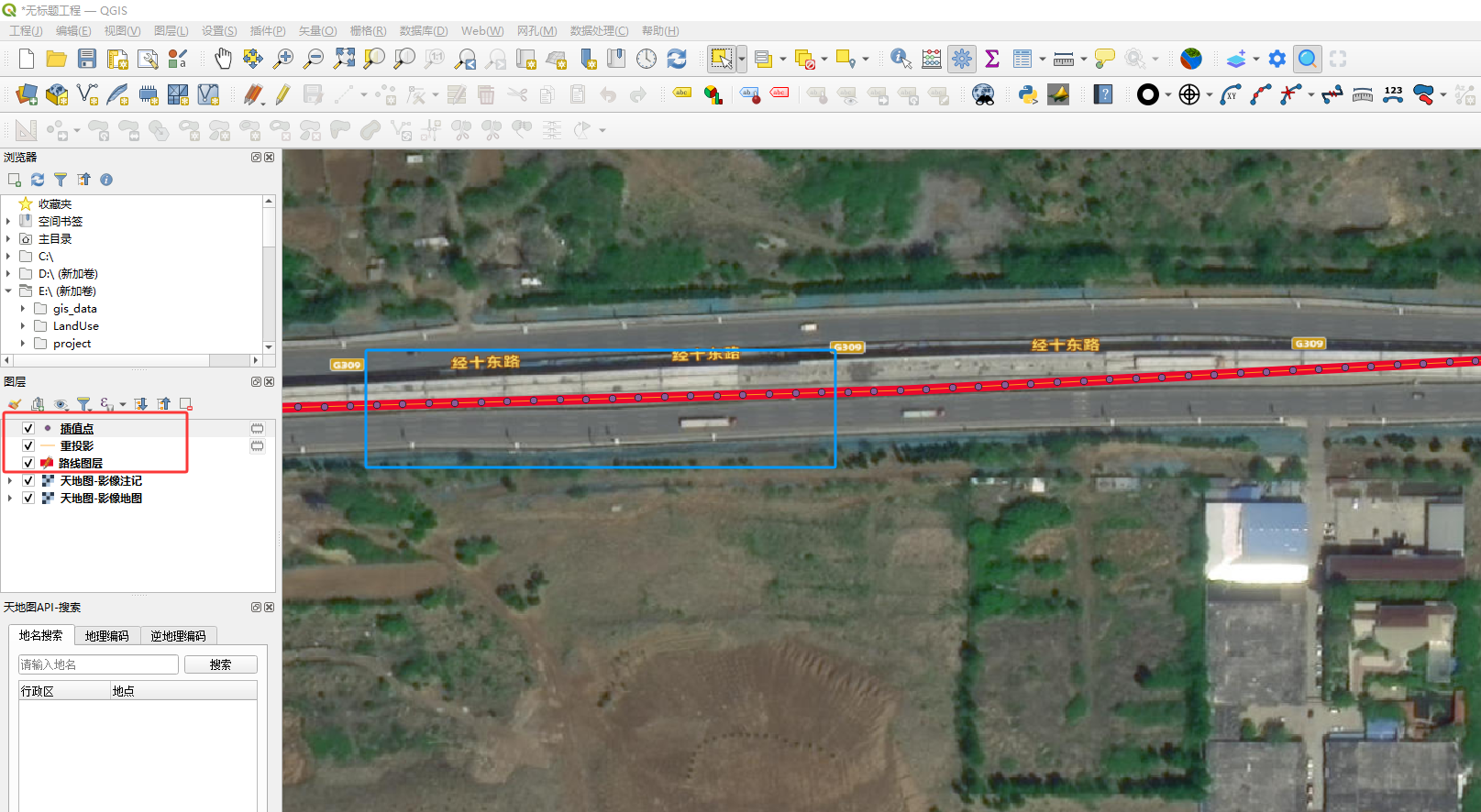Screen dimensions: 1481x812
Task: Switch to the 地理编码 tab
Action: click(107, 635)
